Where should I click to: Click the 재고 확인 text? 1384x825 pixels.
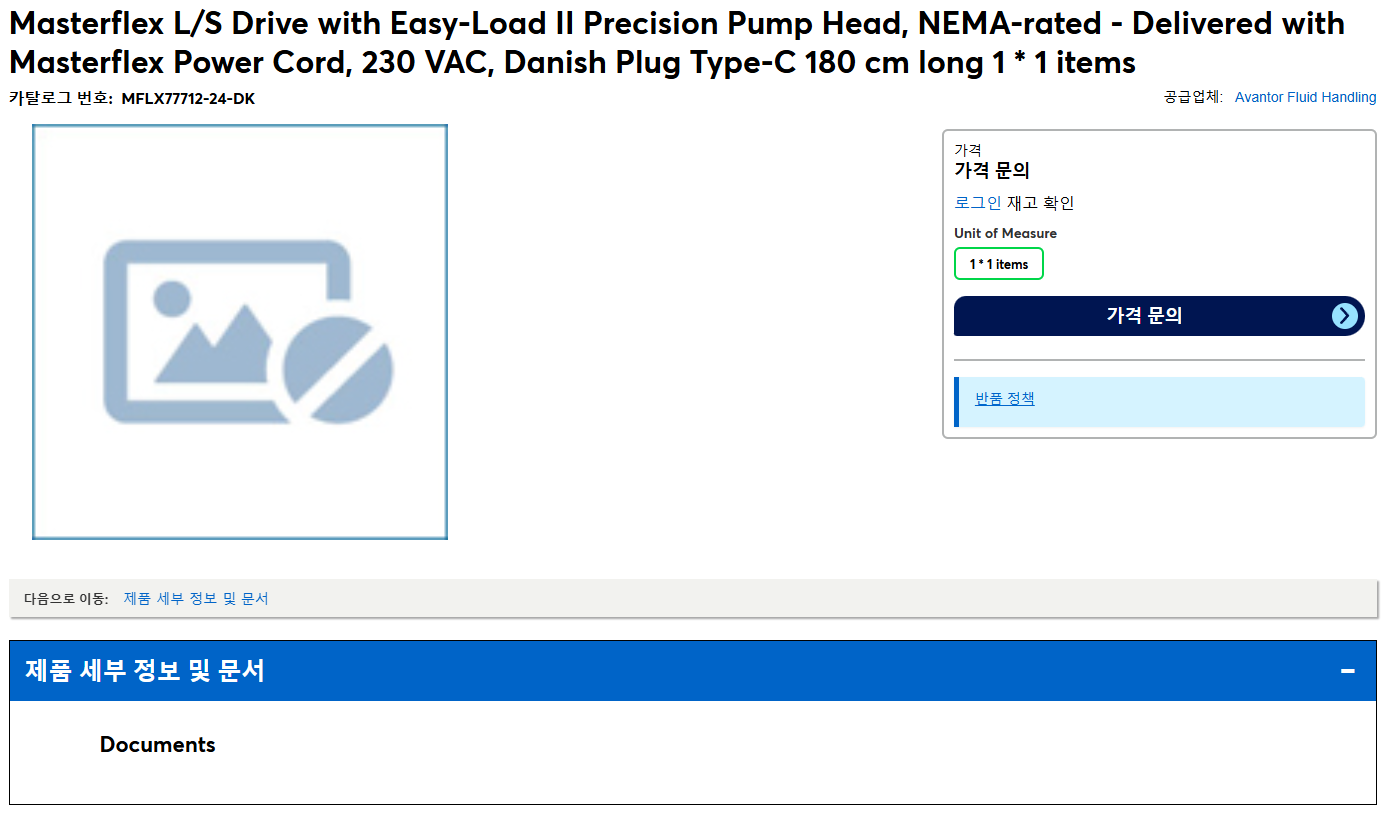(1040, 203)
